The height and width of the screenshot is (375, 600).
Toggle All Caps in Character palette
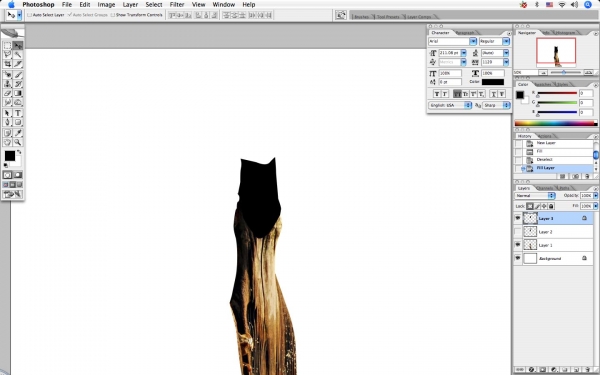click(x=457, y=94)
